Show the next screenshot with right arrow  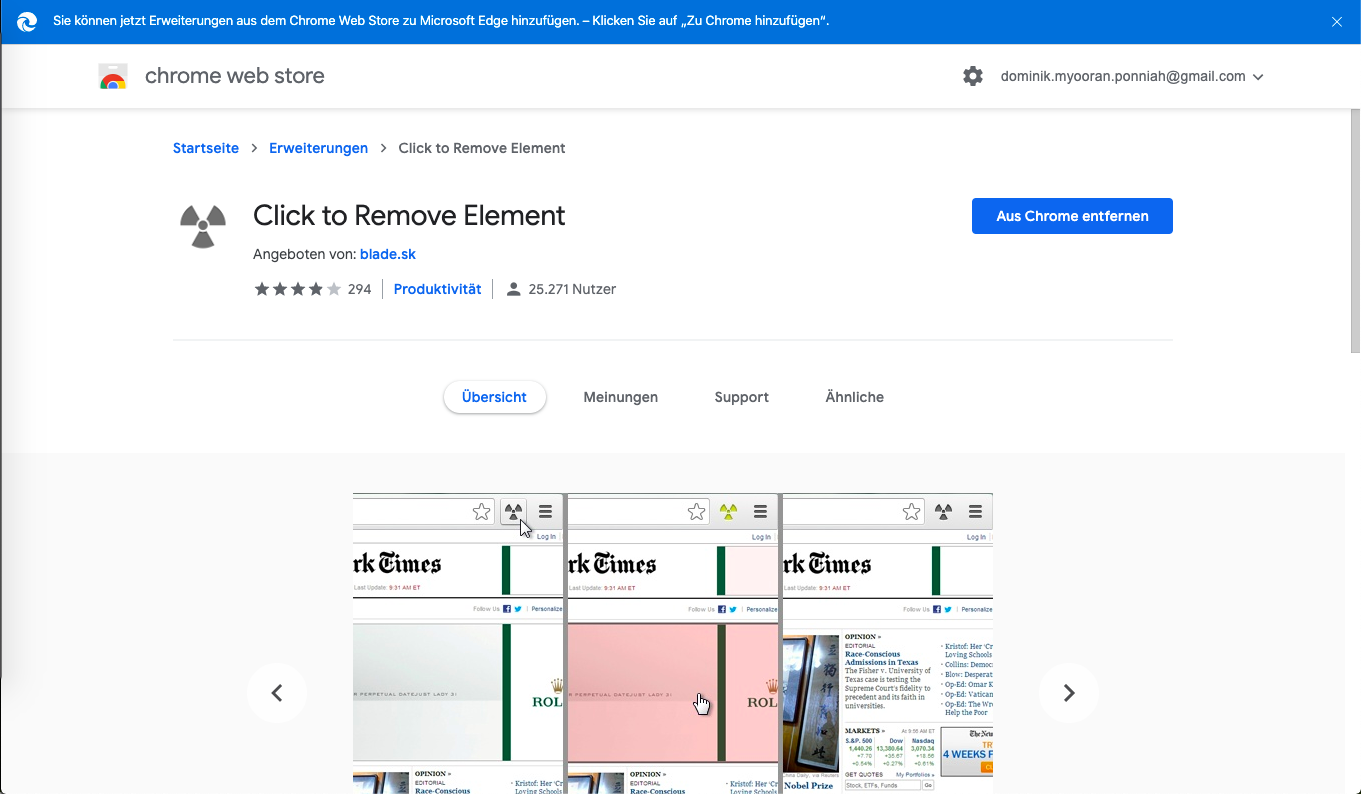[1068, 693]
